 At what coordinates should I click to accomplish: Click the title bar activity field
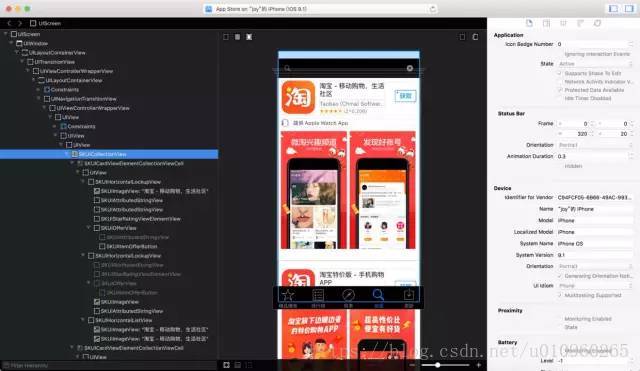tap(320, 9)
